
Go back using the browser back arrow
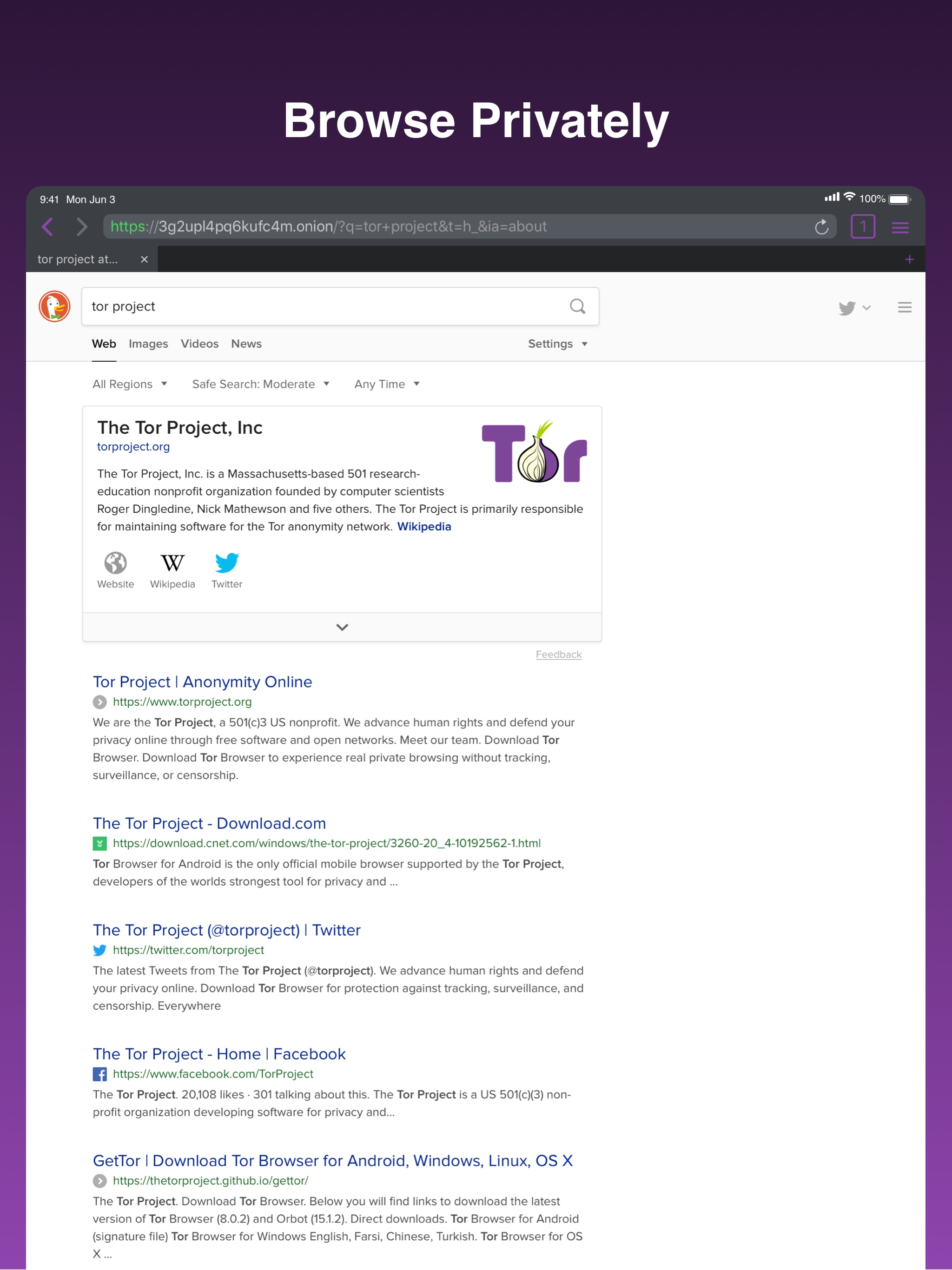48,227
